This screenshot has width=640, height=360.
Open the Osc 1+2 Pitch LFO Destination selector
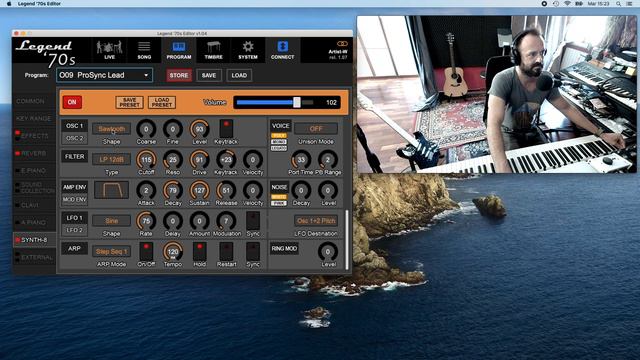tap(316, 221)
